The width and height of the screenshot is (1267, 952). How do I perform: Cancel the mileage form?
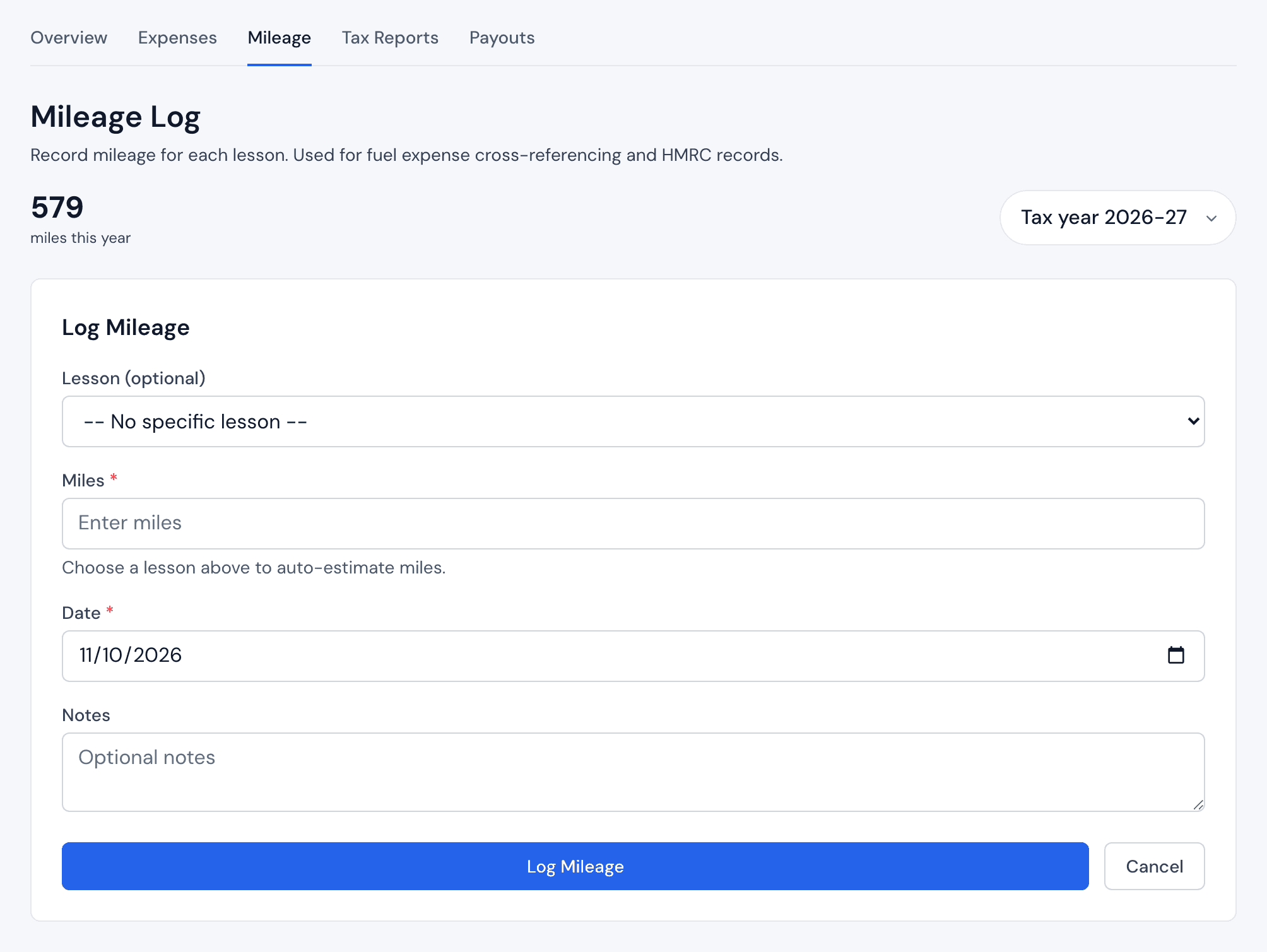point(1154,866)
